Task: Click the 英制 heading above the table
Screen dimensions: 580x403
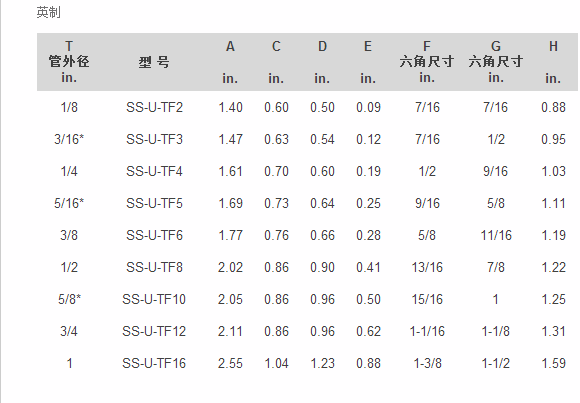Action: 48,13
